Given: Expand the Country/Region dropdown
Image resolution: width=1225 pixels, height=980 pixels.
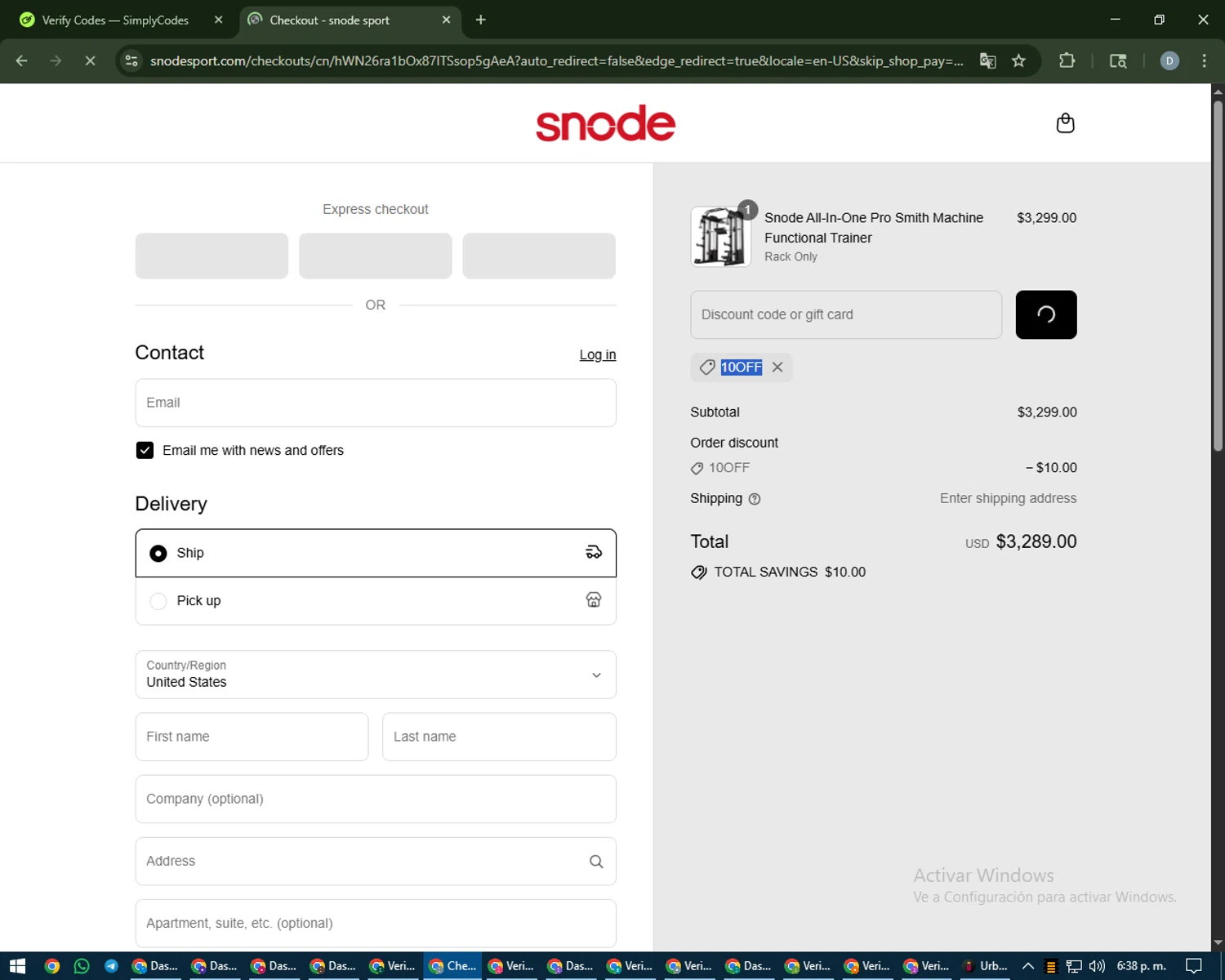Looking at the screenshot, I should (376, 675).
